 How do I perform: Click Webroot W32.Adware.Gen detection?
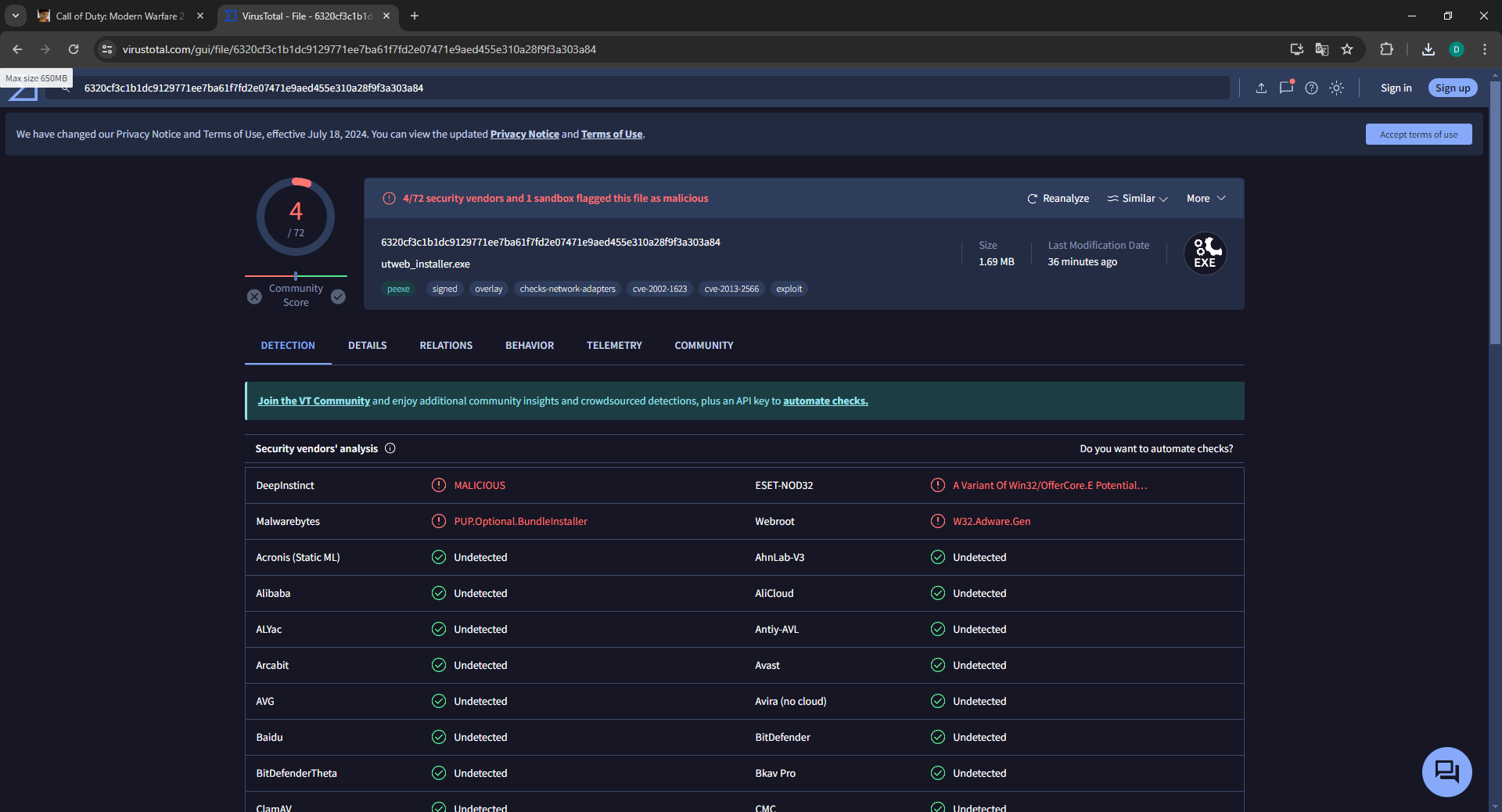pyautogui.click(x=991, y=522)
